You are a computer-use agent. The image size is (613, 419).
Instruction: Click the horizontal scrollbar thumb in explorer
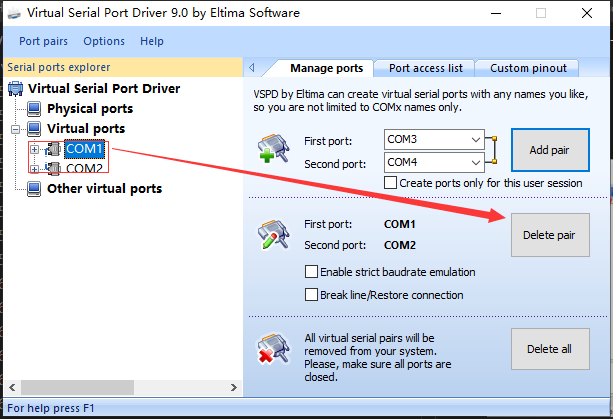(x=77, y=387)
